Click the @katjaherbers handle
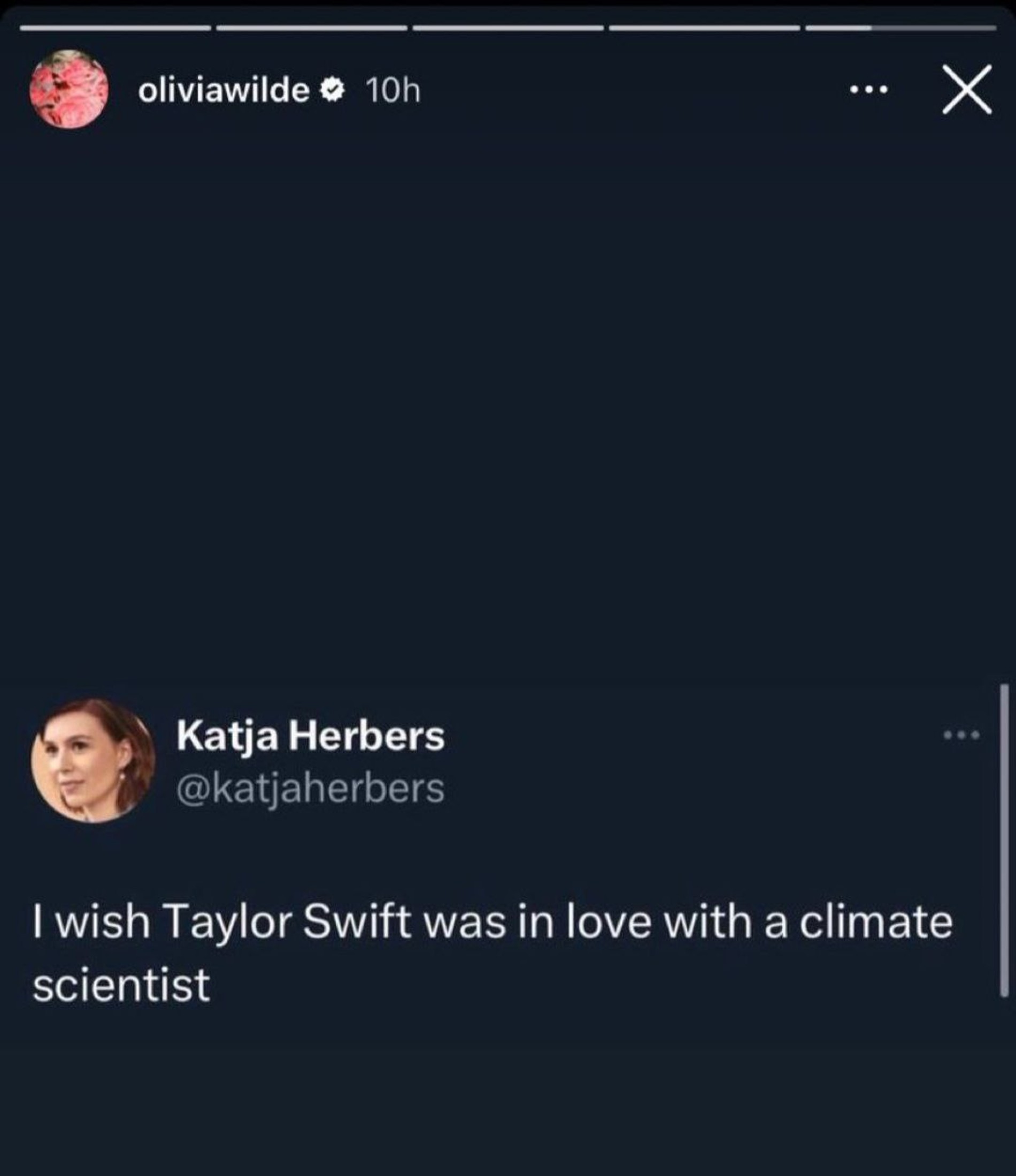The image size is (1016, 1176). tap(311, 788)
